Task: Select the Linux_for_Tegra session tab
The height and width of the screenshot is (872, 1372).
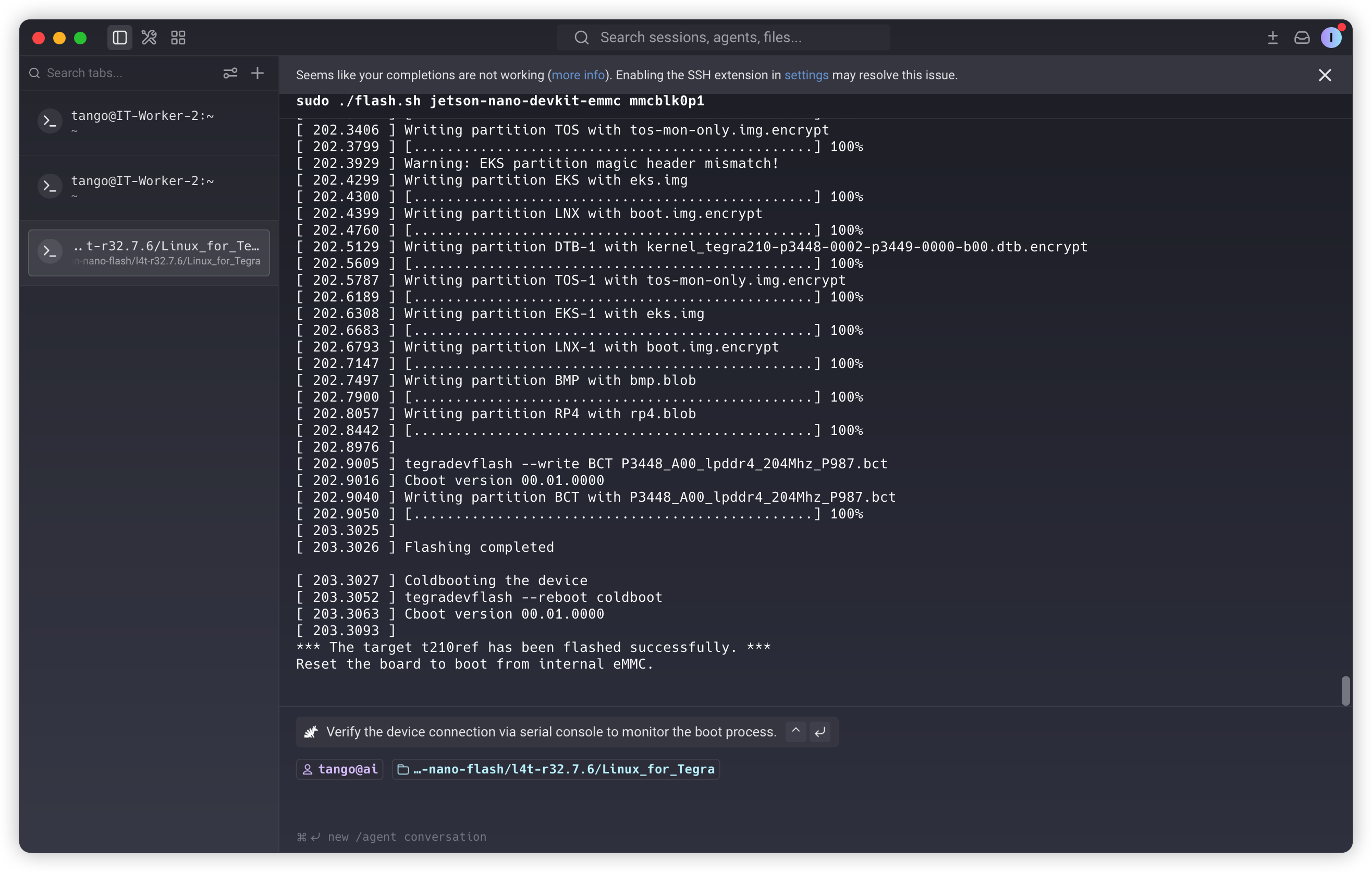Action: [149, 252]
